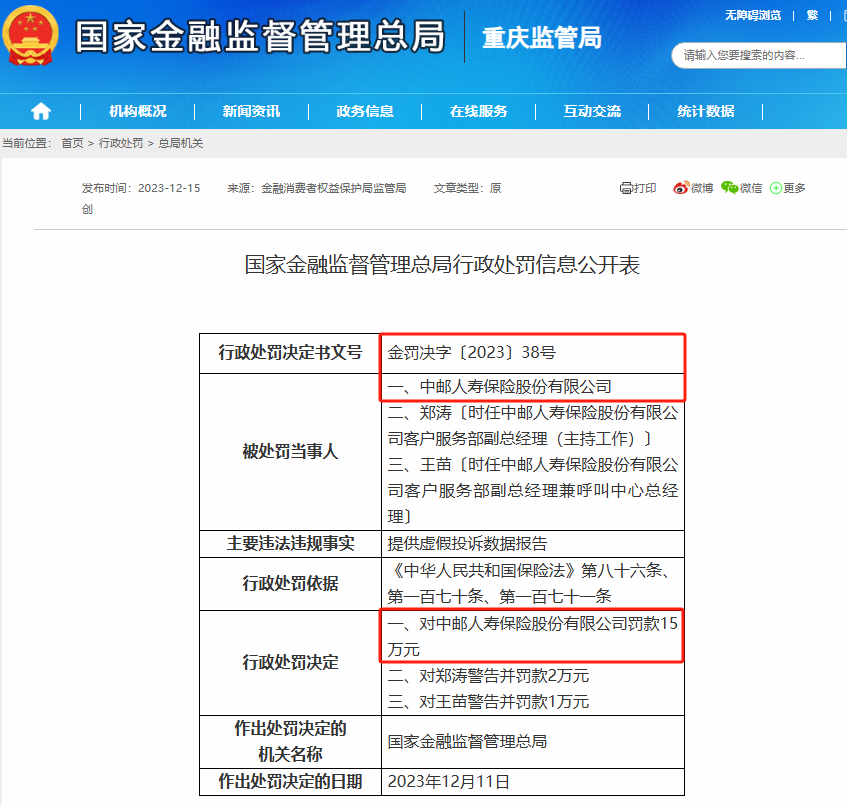Click 总局机关 in the breadcrumb

(180, 143)
